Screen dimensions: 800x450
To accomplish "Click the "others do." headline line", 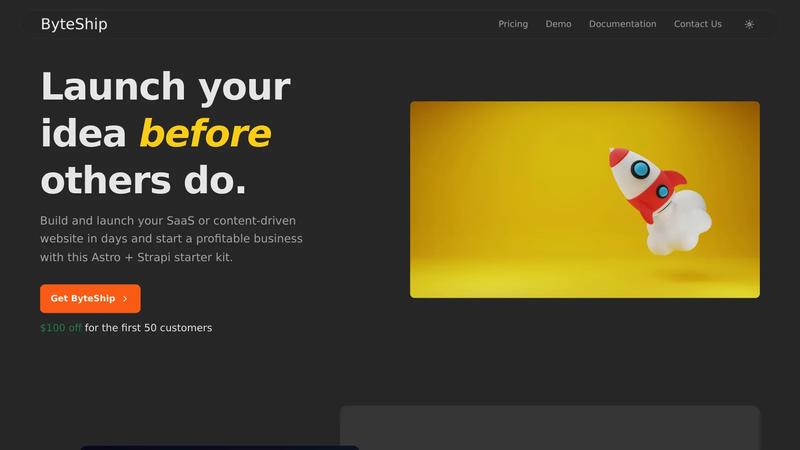I will (x=143, y=181).
